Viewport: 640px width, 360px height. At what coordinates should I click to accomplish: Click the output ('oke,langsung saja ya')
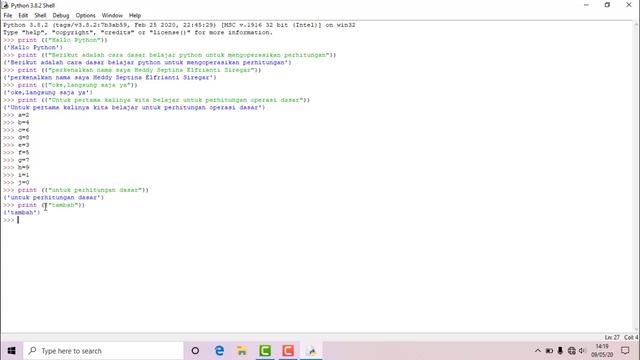[x=48, y=93]
